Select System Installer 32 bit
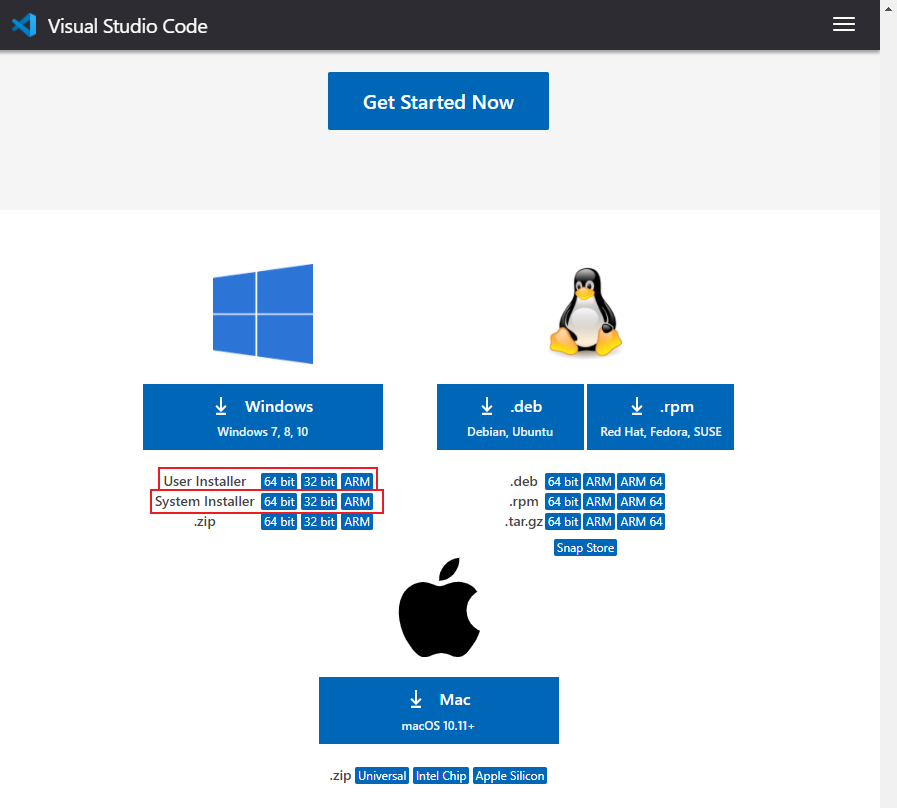 coord(319,501)
